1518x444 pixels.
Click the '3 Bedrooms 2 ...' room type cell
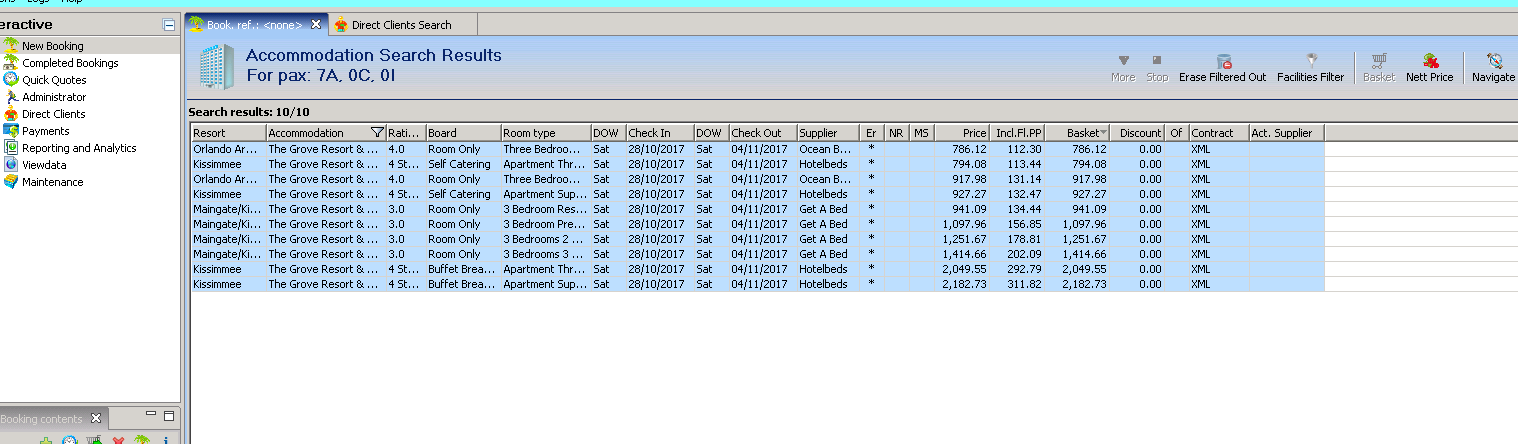[546, 239]
